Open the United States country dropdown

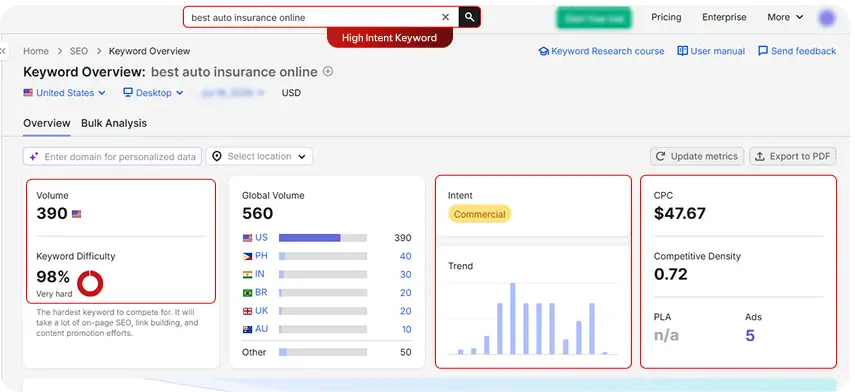tap(64, 93)
